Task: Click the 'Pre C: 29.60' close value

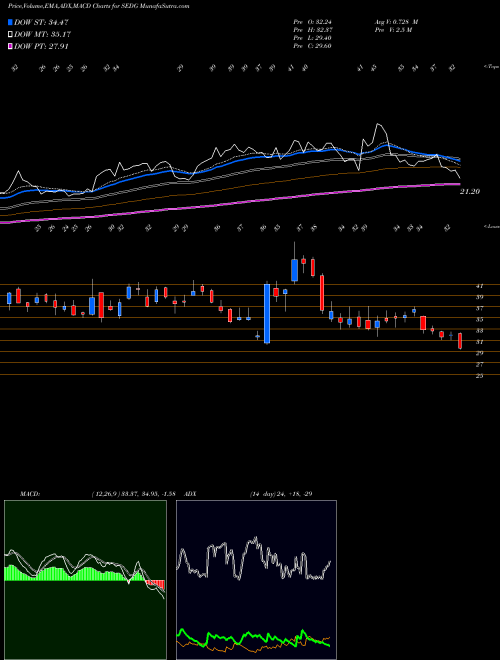Action: [312, 46]
